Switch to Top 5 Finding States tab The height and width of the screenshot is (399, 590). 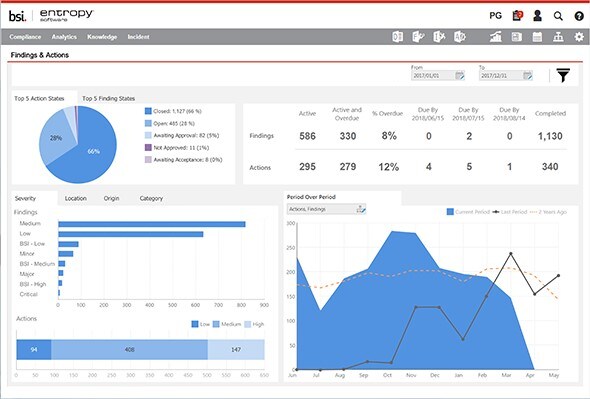tap(108, 98)
